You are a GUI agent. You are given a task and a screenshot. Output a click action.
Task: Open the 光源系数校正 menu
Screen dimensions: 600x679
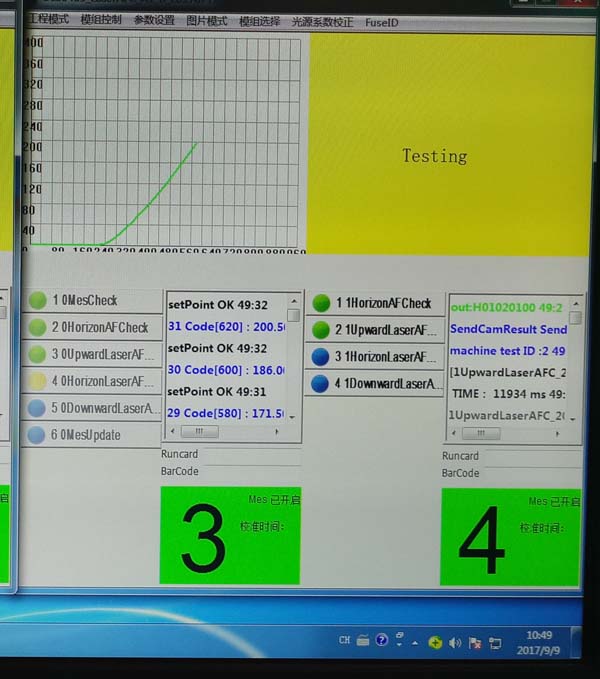coord(322,21)
